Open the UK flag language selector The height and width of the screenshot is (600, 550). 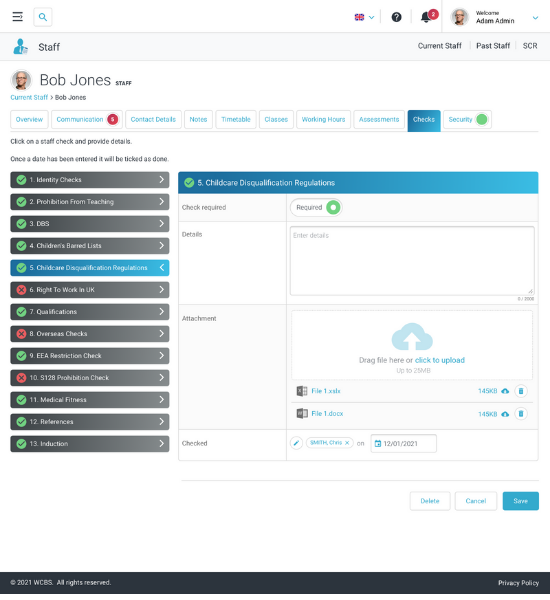click(364, 17)
